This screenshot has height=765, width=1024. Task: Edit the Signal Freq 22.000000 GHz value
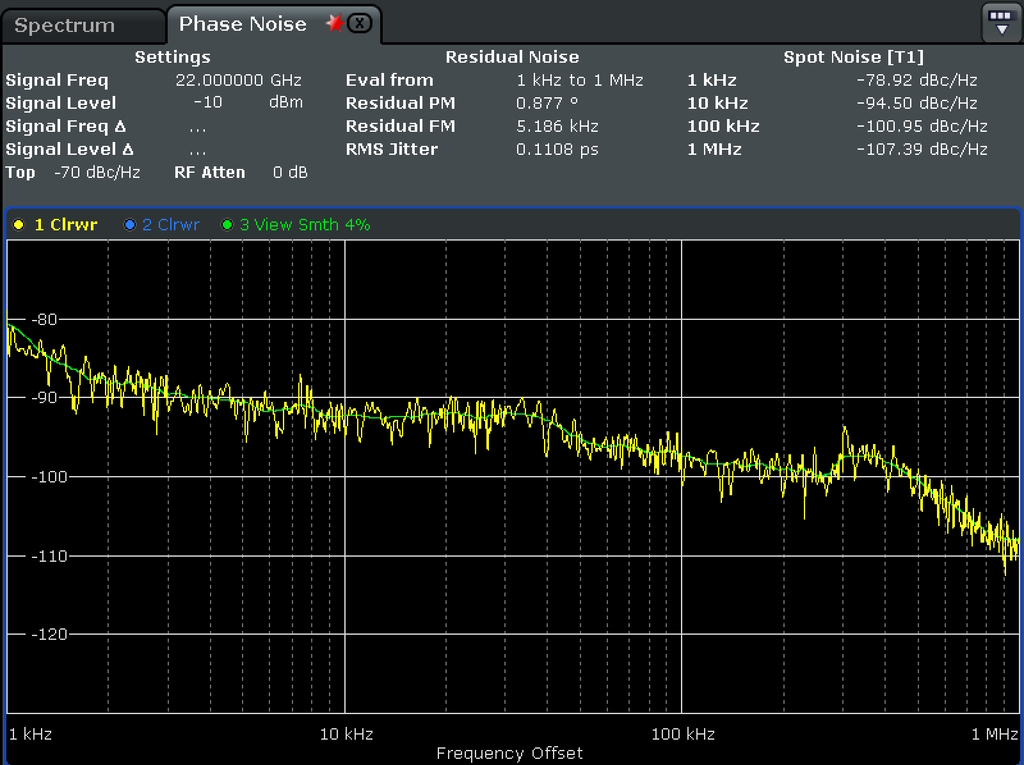[x=238, y=80]
